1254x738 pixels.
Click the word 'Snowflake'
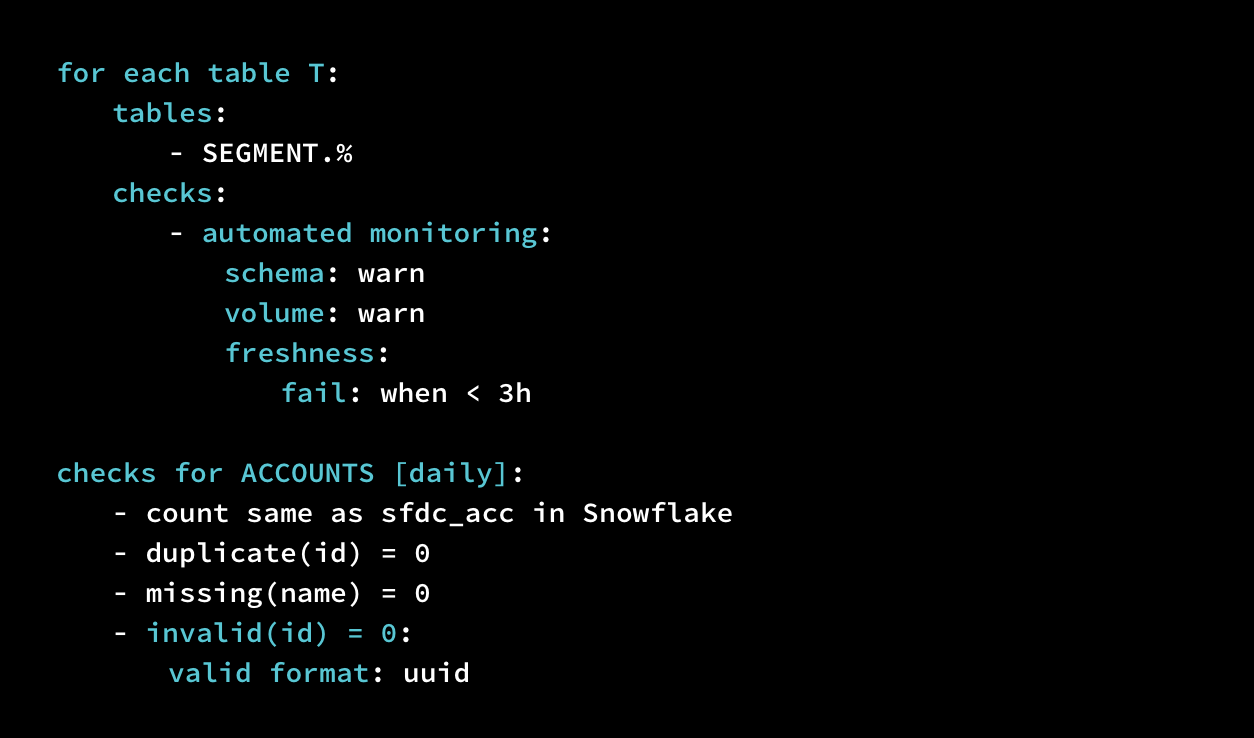657,513
